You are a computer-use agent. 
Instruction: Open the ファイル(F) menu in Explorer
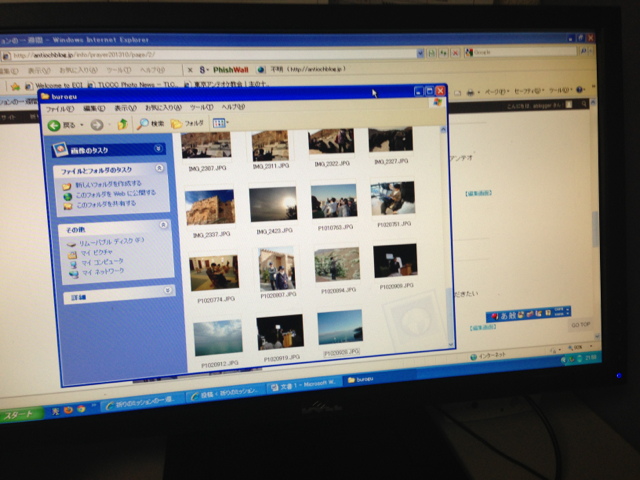pos(59,108)
